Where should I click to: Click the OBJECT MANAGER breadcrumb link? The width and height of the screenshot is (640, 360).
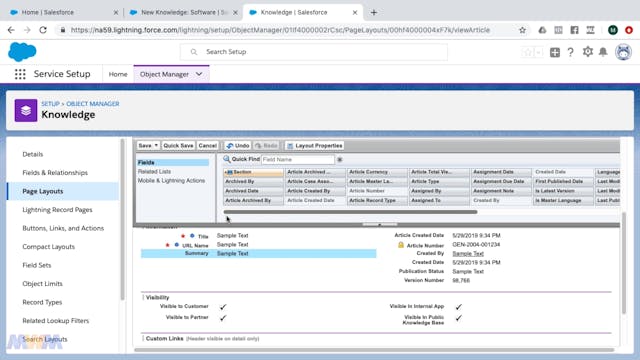click(x=93, y=104)
